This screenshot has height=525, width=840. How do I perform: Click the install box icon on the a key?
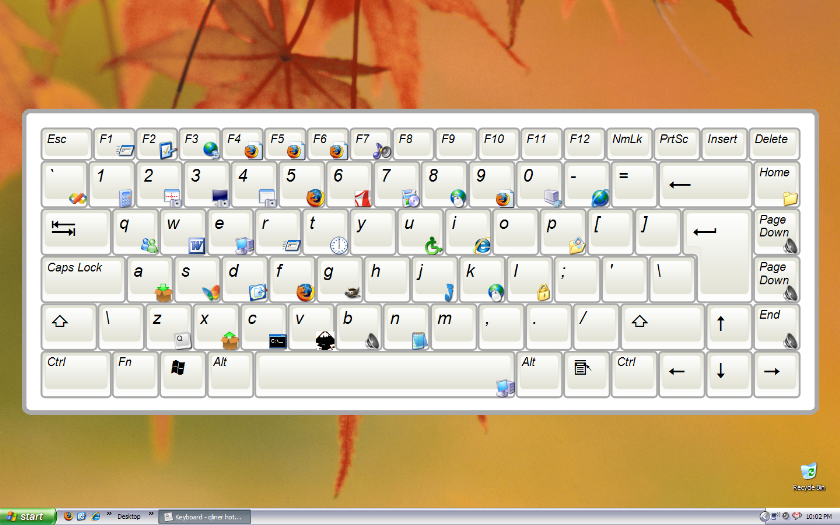(163, 292)
